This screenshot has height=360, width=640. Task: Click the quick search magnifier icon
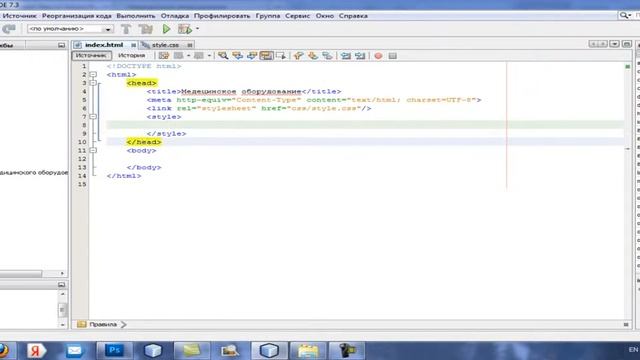624,16
